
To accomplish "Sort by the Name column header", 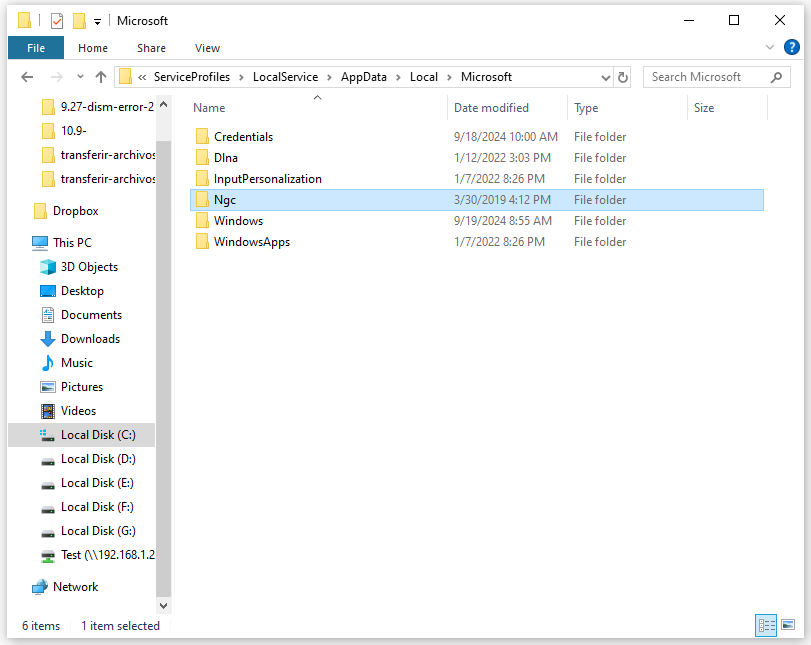I will [x=209, y=108].
